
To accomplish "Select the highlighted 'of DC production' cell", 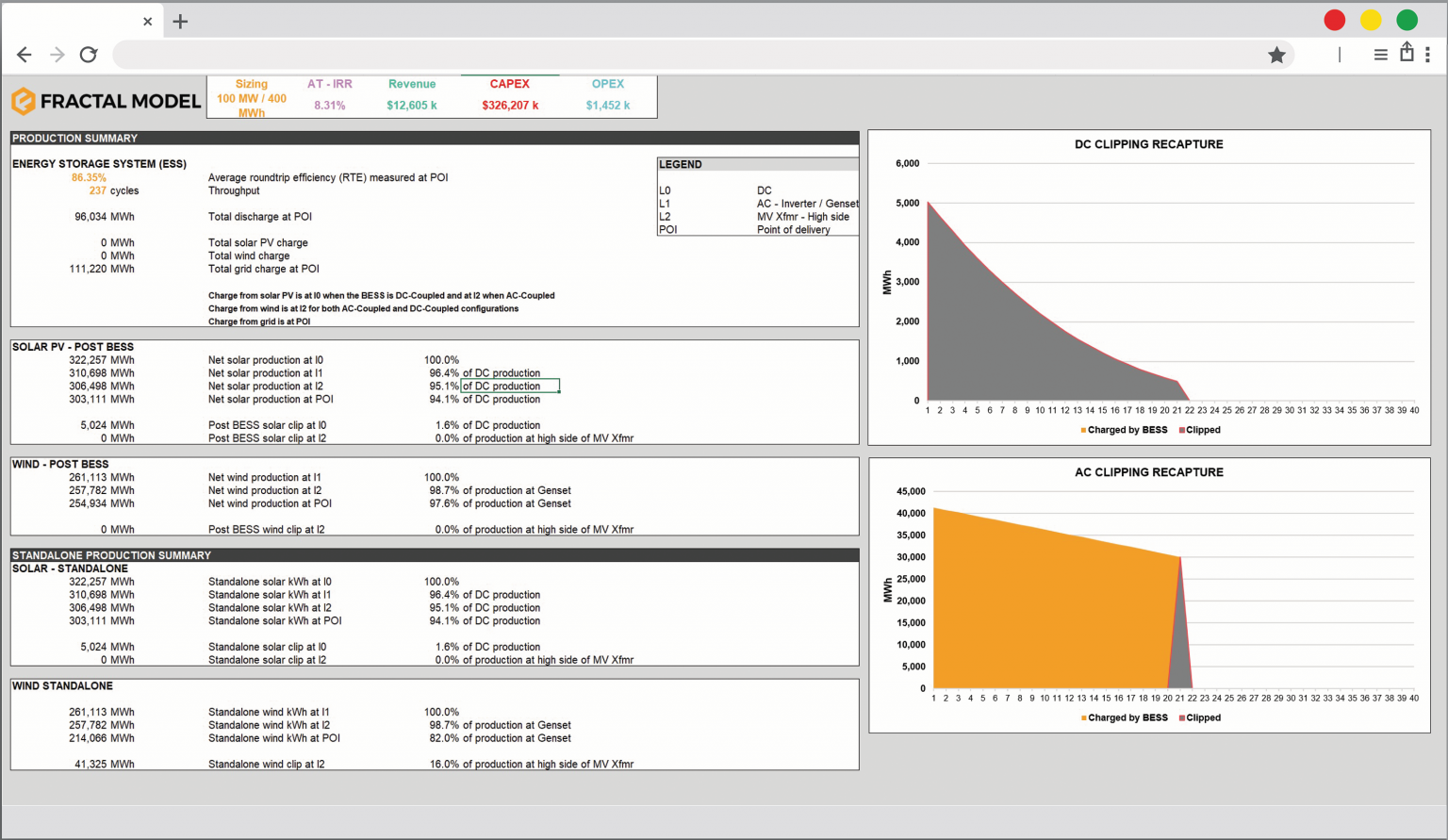I will [x=509, y=386].
